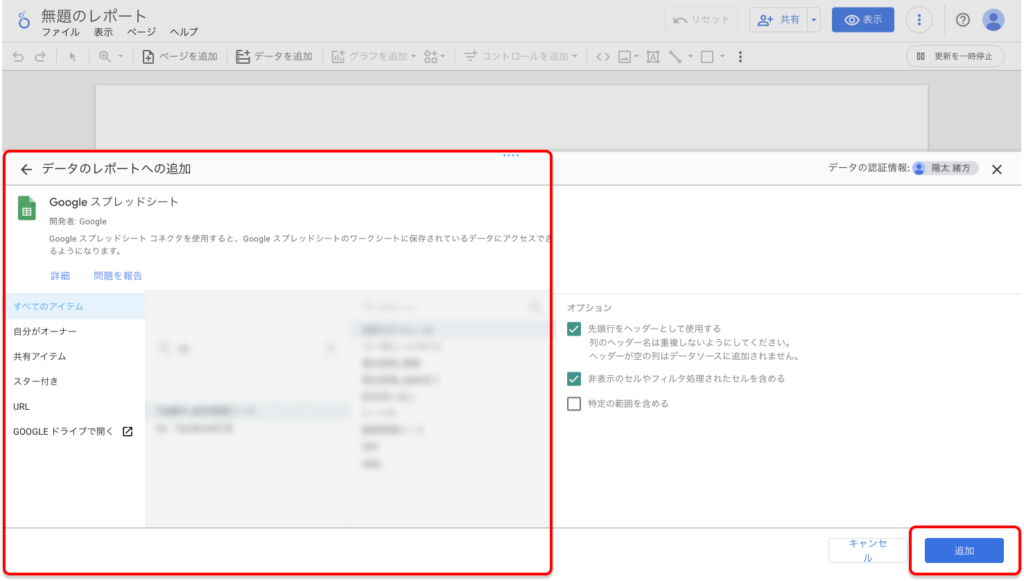Open the ファイル menu
Viewport: 1024px width, 581px height.
coord(62,31)
